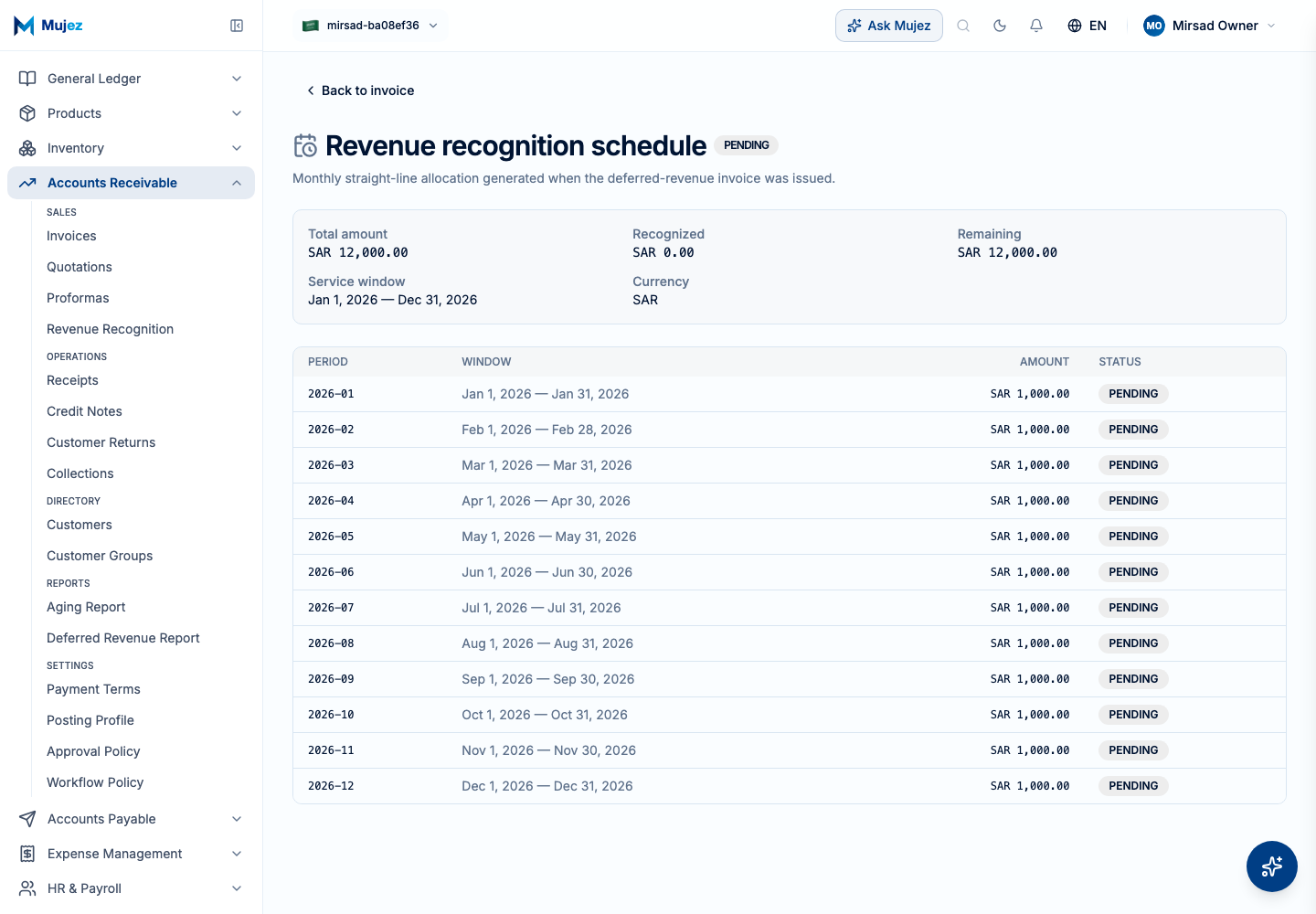Open Mirsad Owner account dropdown
This screenshot has width=1316, height=914.
point(1211,26)
